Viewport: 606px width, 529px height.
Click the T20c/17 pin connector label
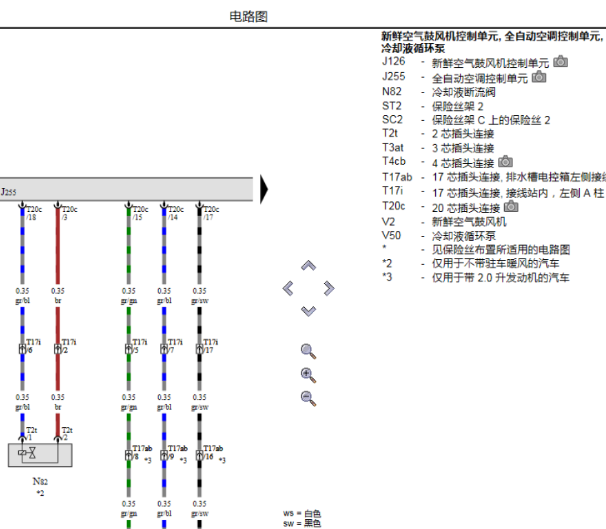pyautogui.click(x=211, y=213)
